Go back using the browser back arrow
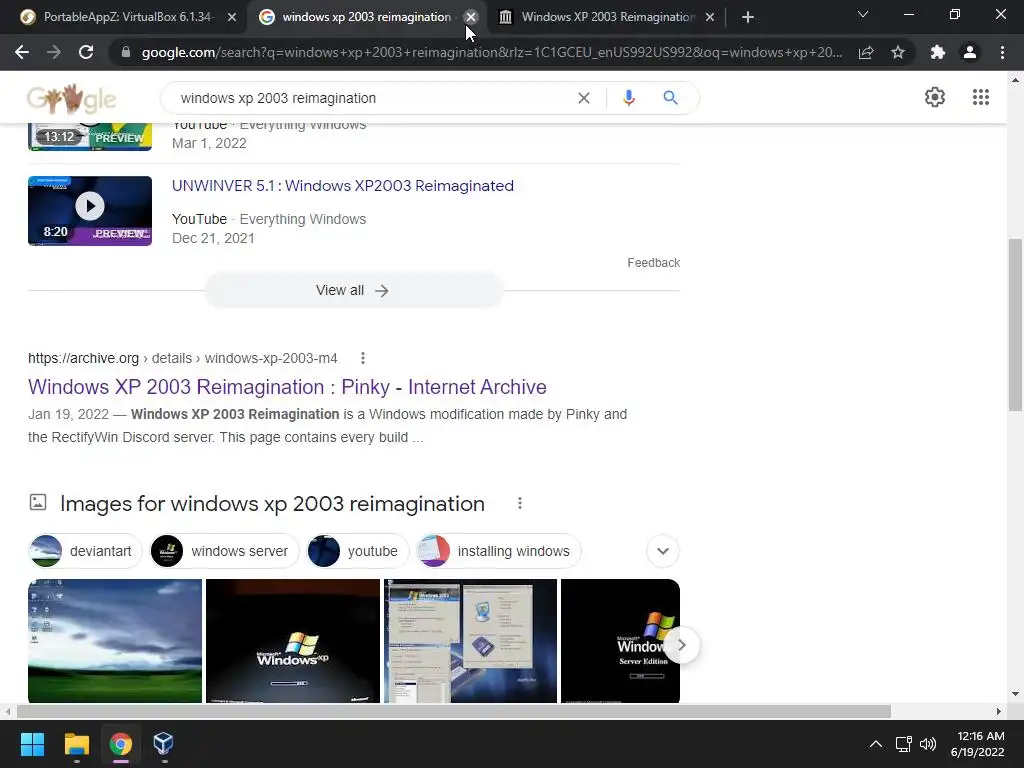The width and height of the screenshot is (1024, 768). 22,52
